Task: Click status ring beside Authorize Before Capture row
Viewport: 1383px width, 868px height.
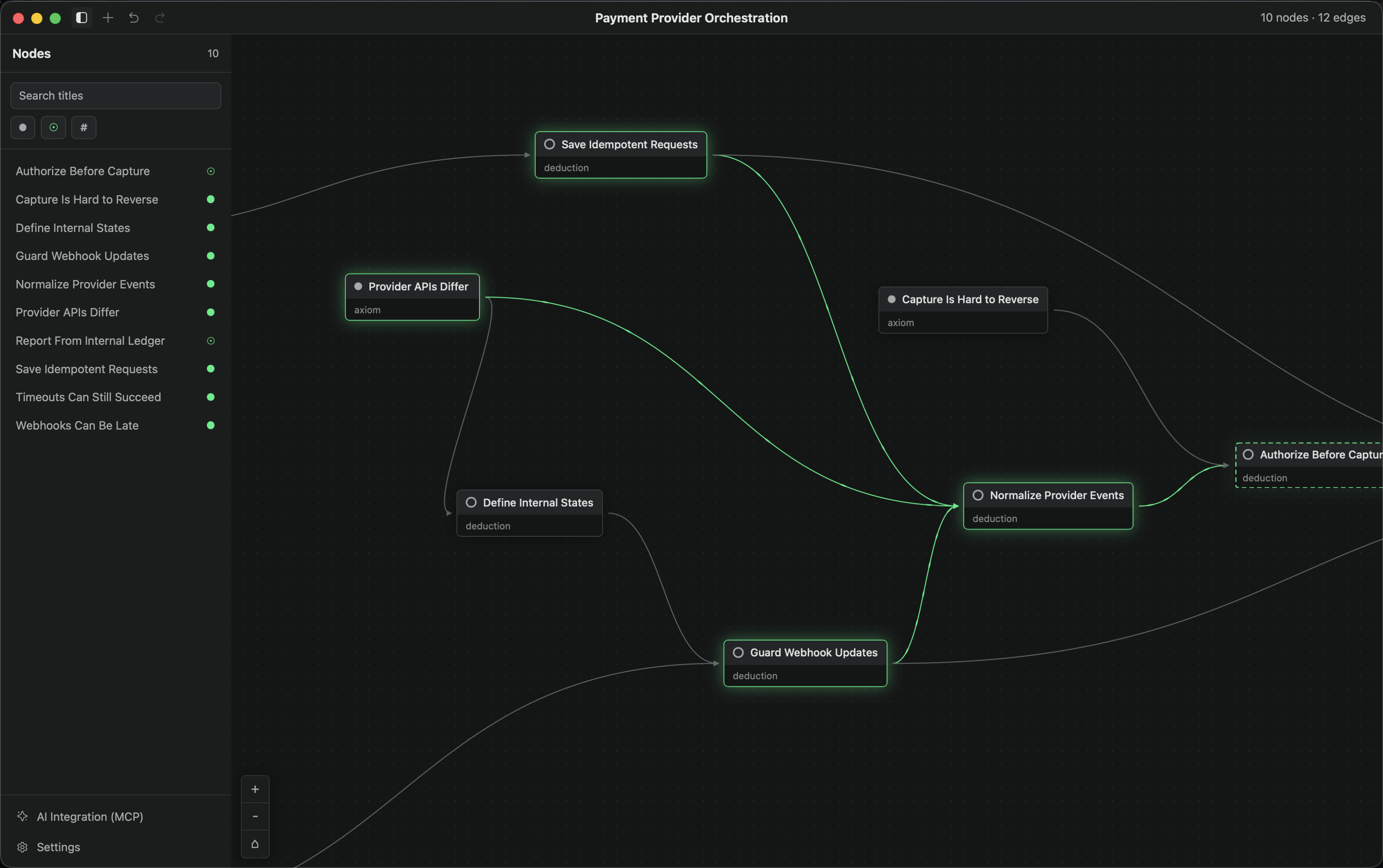Action: 211,171
